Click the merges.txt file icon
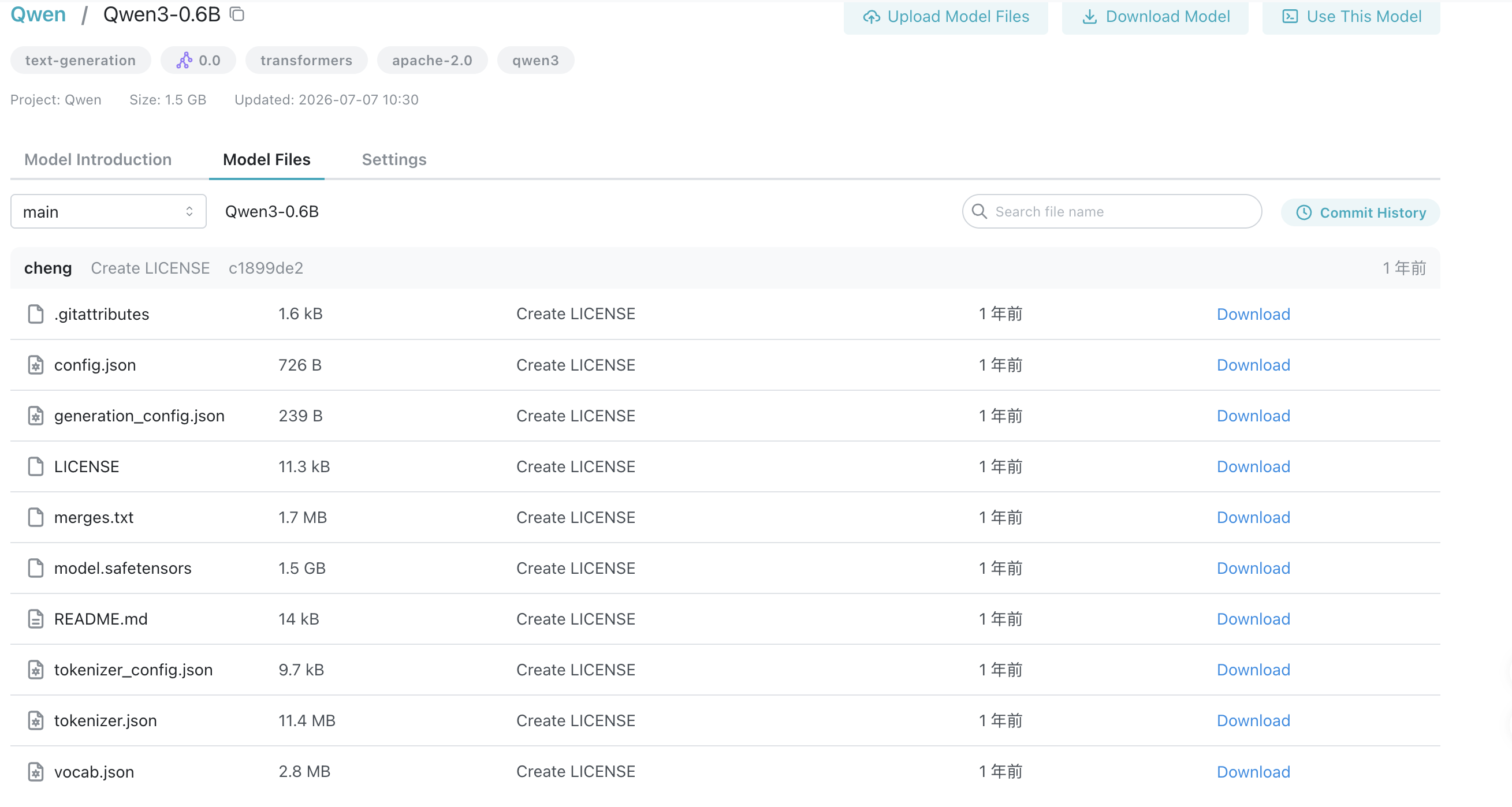This screenshot has width=1512, height=807. click(x=36, y=517)
